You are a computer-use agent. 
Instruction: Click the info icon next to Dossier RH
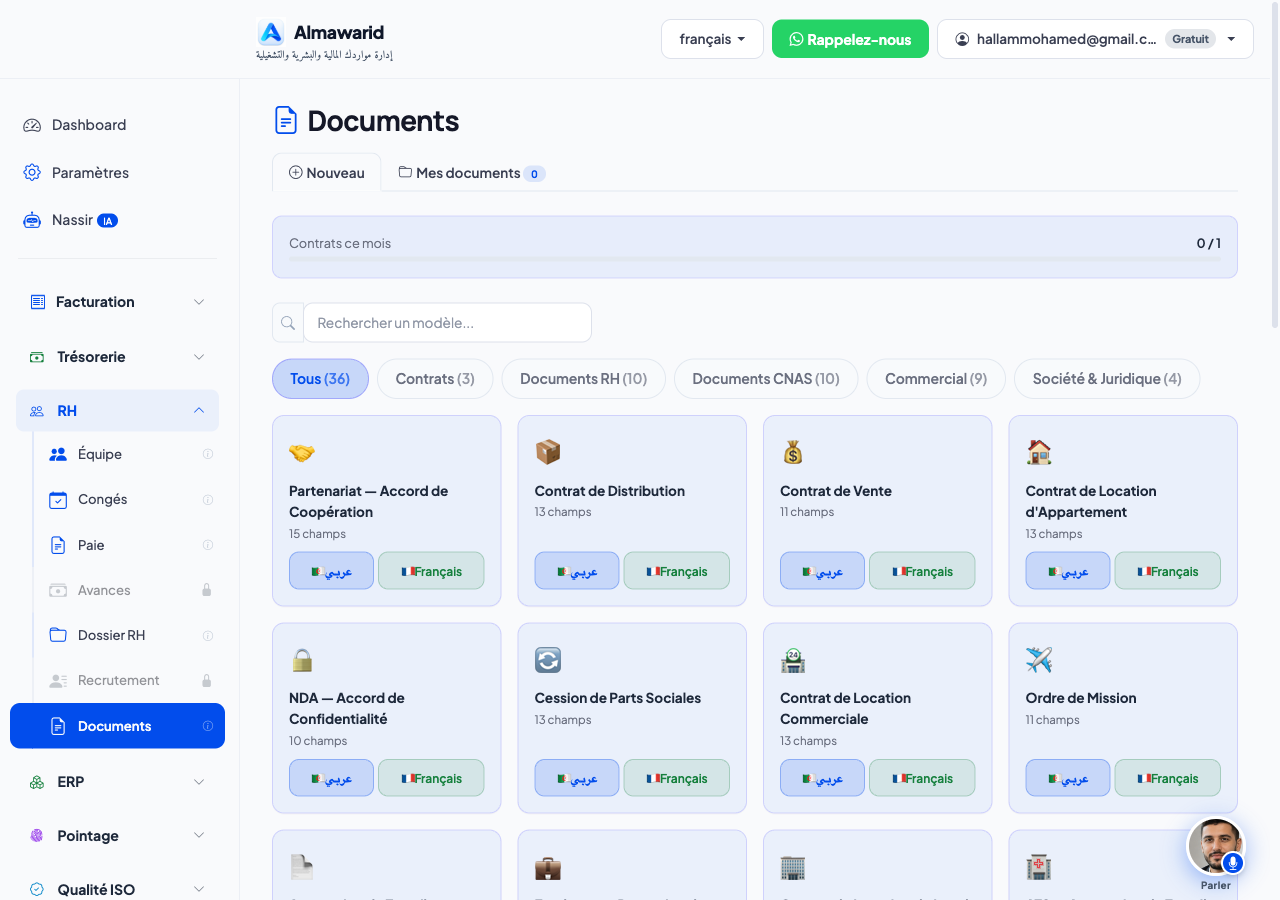coord(208,635)
